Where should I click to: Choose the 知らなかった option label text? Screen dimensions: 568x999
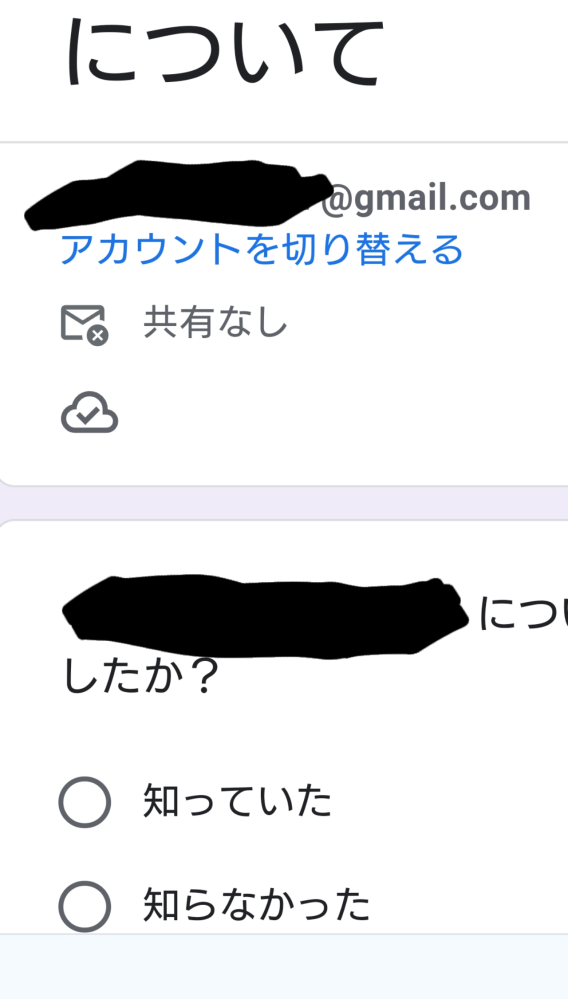[x=256, y=905]
